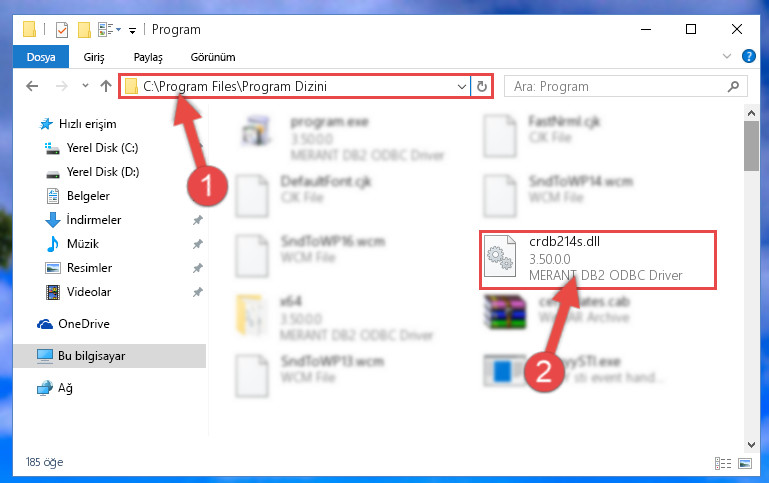769x483 pixels.
Task: Click the search magnifier icon
Action: (733, 87)
